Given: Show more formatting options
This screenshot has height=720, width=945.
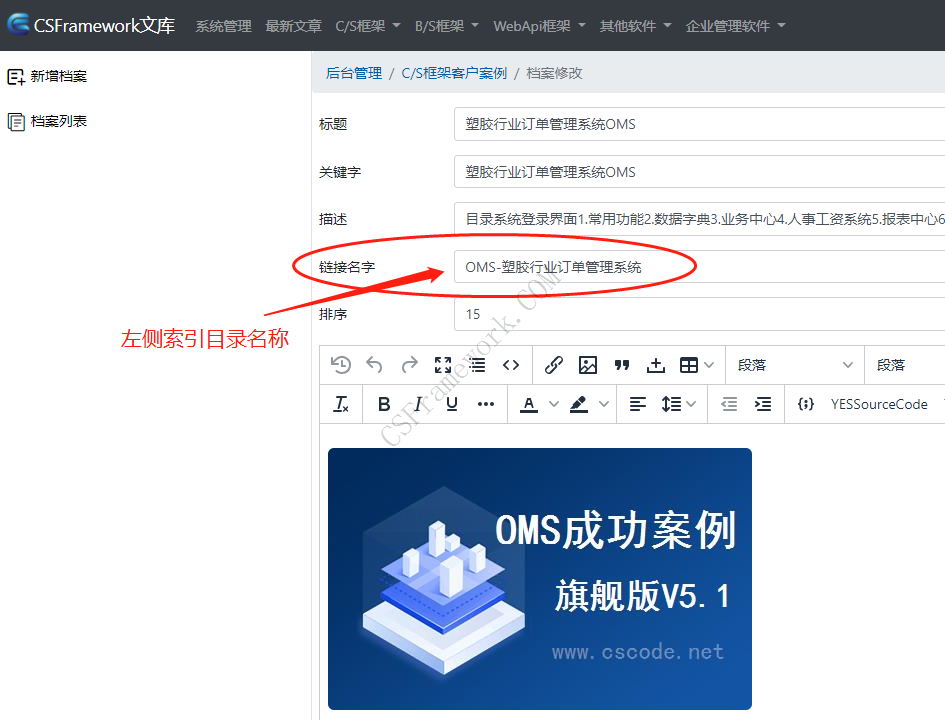Looking at the screenshot, I should click(486, 404).
